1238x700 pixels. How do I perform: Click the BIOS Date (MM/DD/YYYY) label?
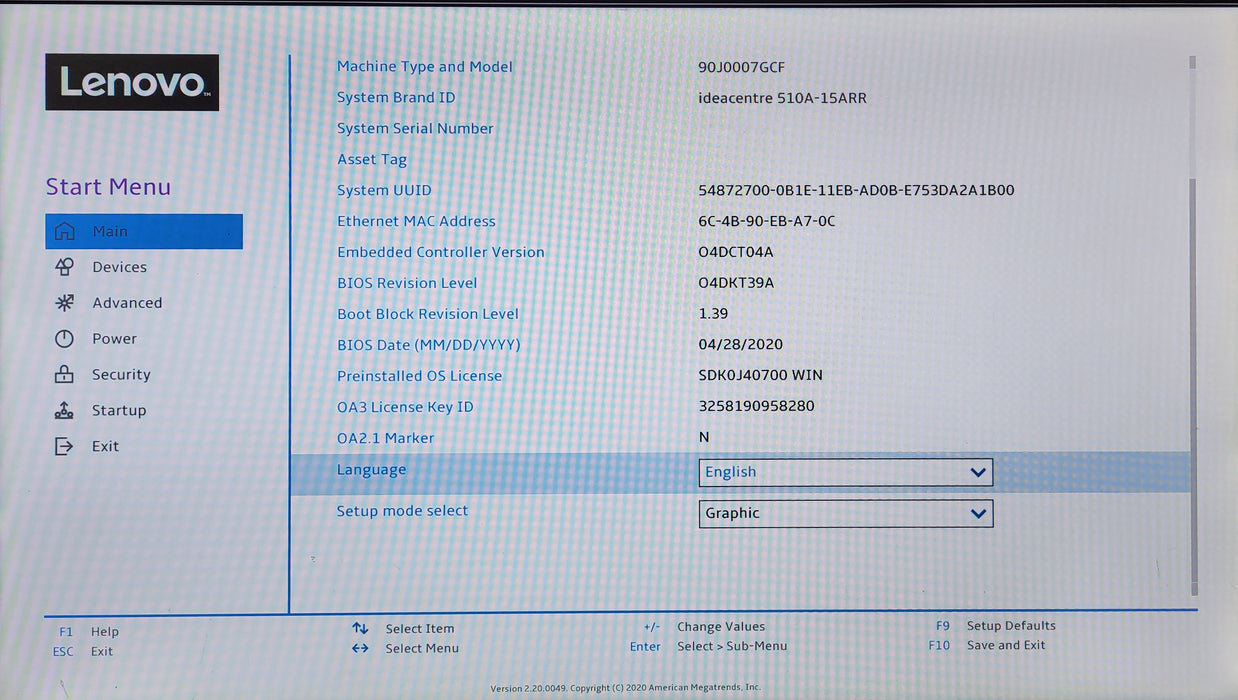pos(429,346)
